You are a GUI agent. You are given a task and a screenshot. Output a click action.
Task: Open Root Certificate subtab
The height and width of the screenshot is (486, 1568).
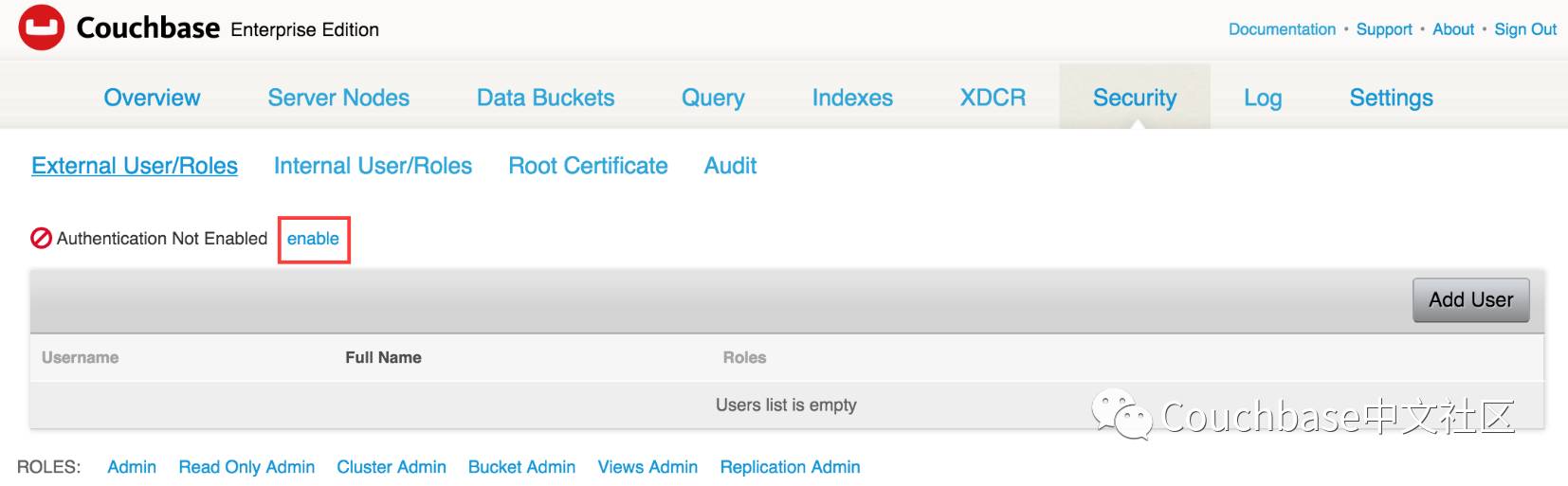588,166
